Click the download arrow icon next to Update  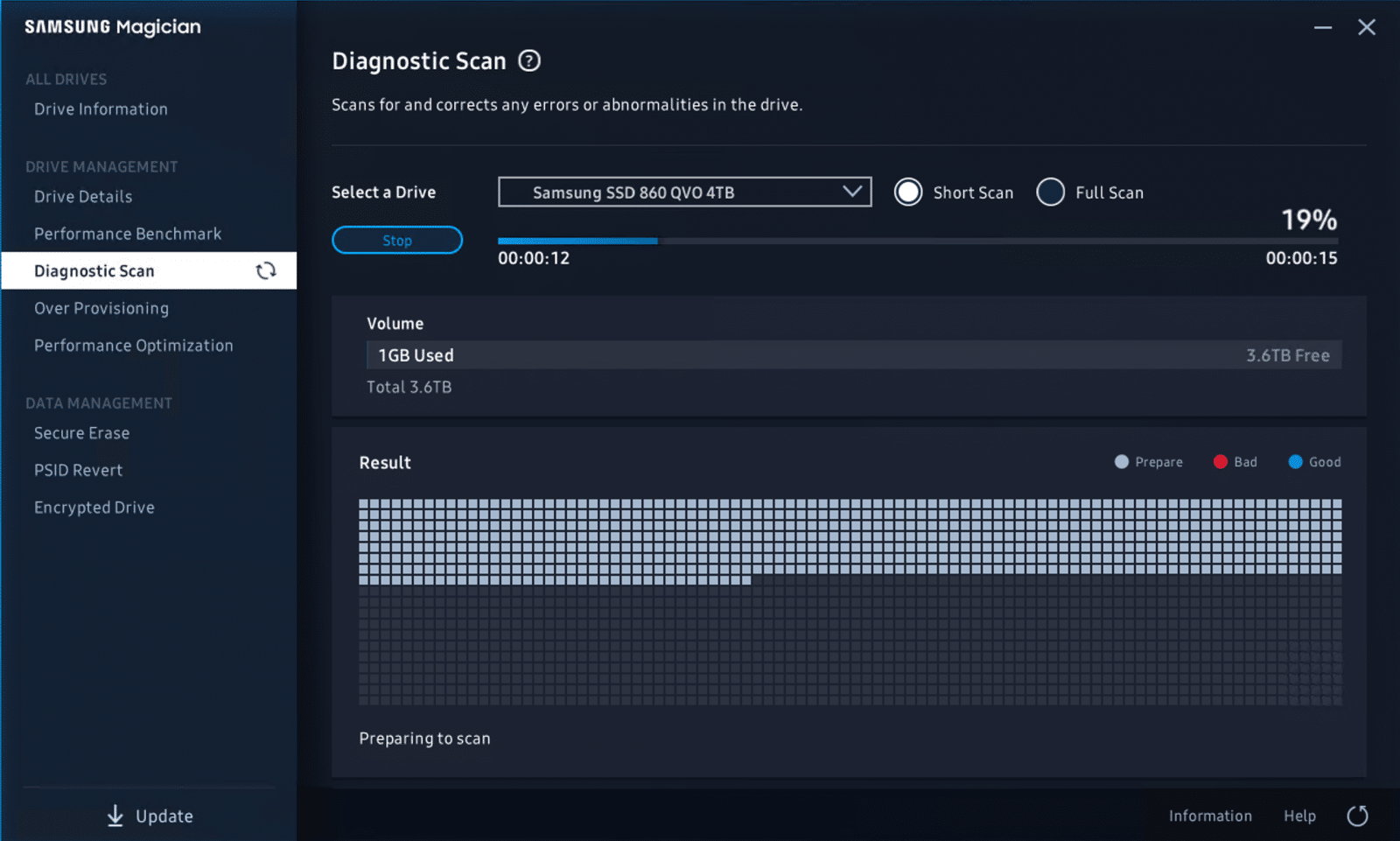click(115, 816)
